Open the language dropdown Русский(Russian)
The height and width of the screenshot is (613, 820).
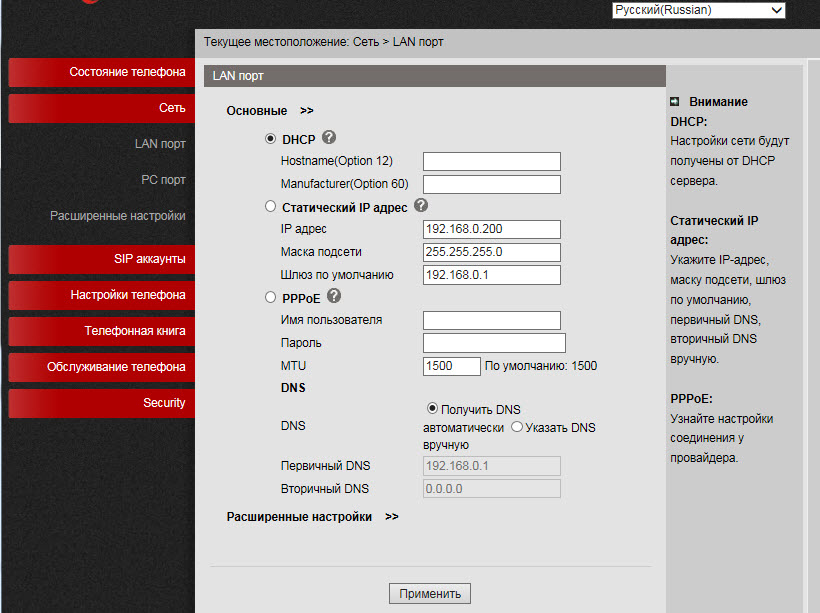[699, 10]
